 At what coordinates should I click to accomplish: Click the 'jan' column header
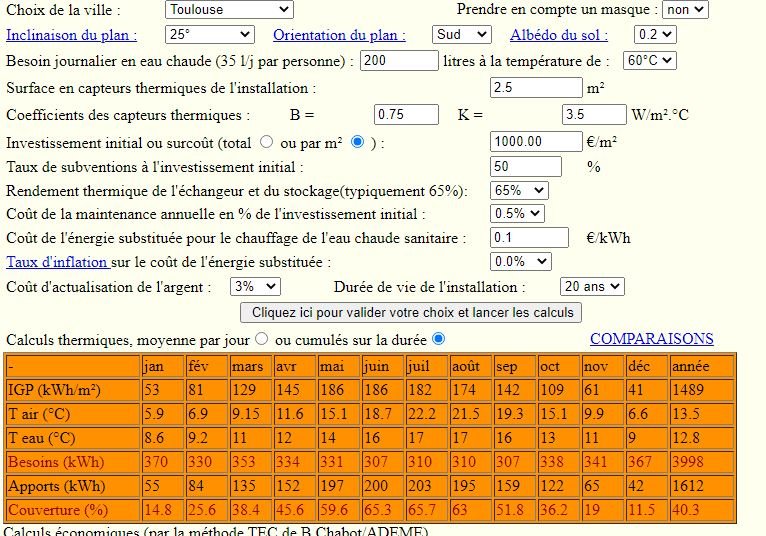(x=163, y=366)
